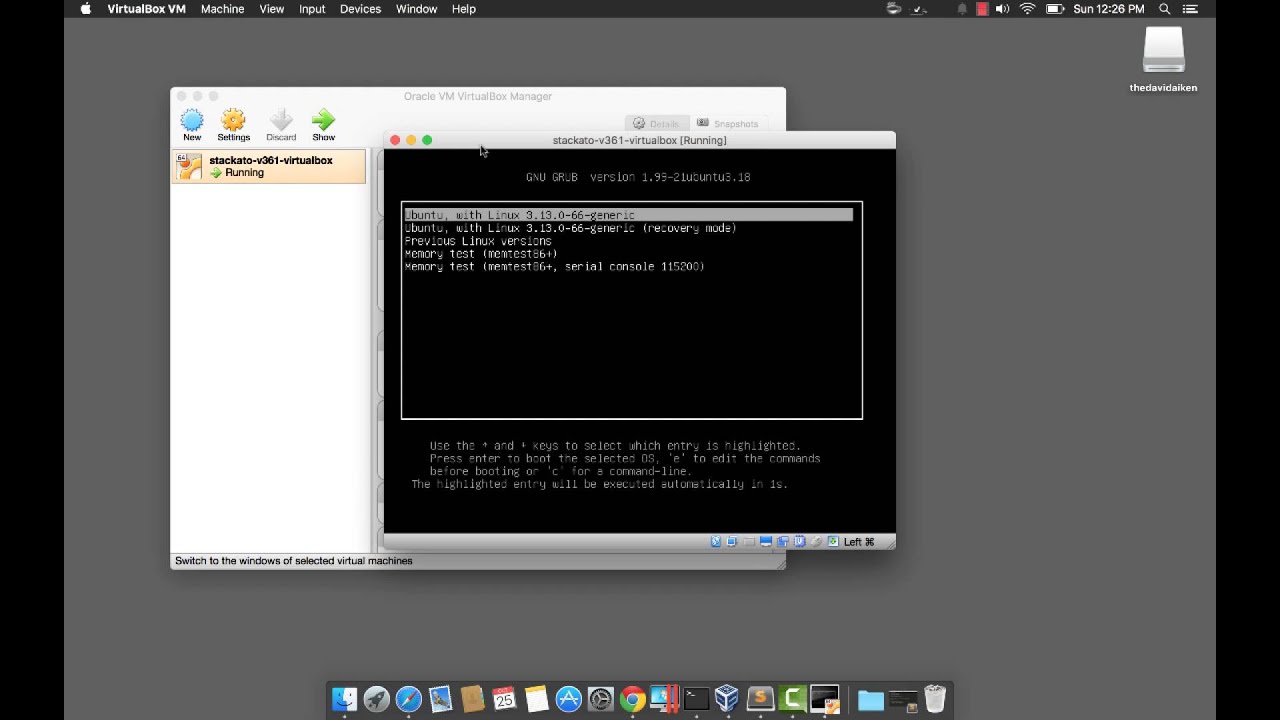Open thedavidaiken drive on the desktop

1163,58
